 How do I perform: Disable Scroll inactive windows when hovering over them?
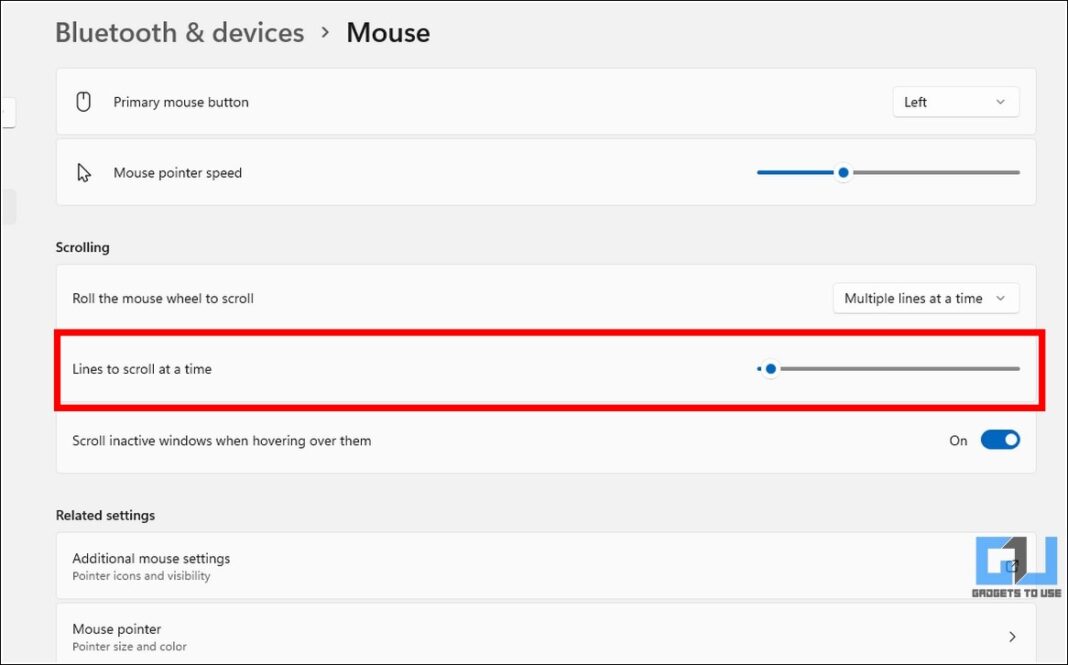(x=1001, y=440)
